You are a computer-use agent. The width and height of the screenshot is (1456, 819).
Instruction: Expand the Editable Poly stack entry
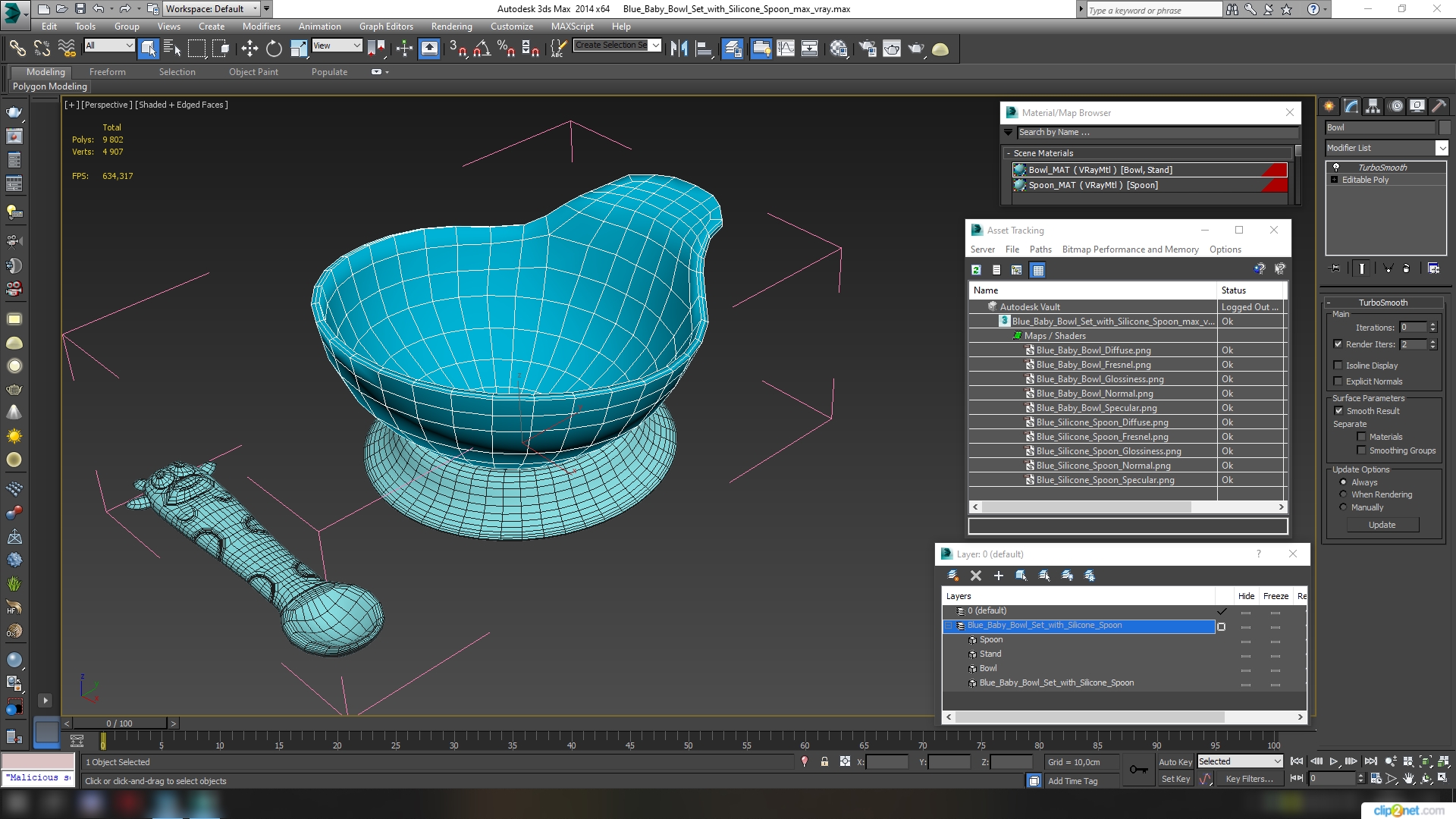1334,180
